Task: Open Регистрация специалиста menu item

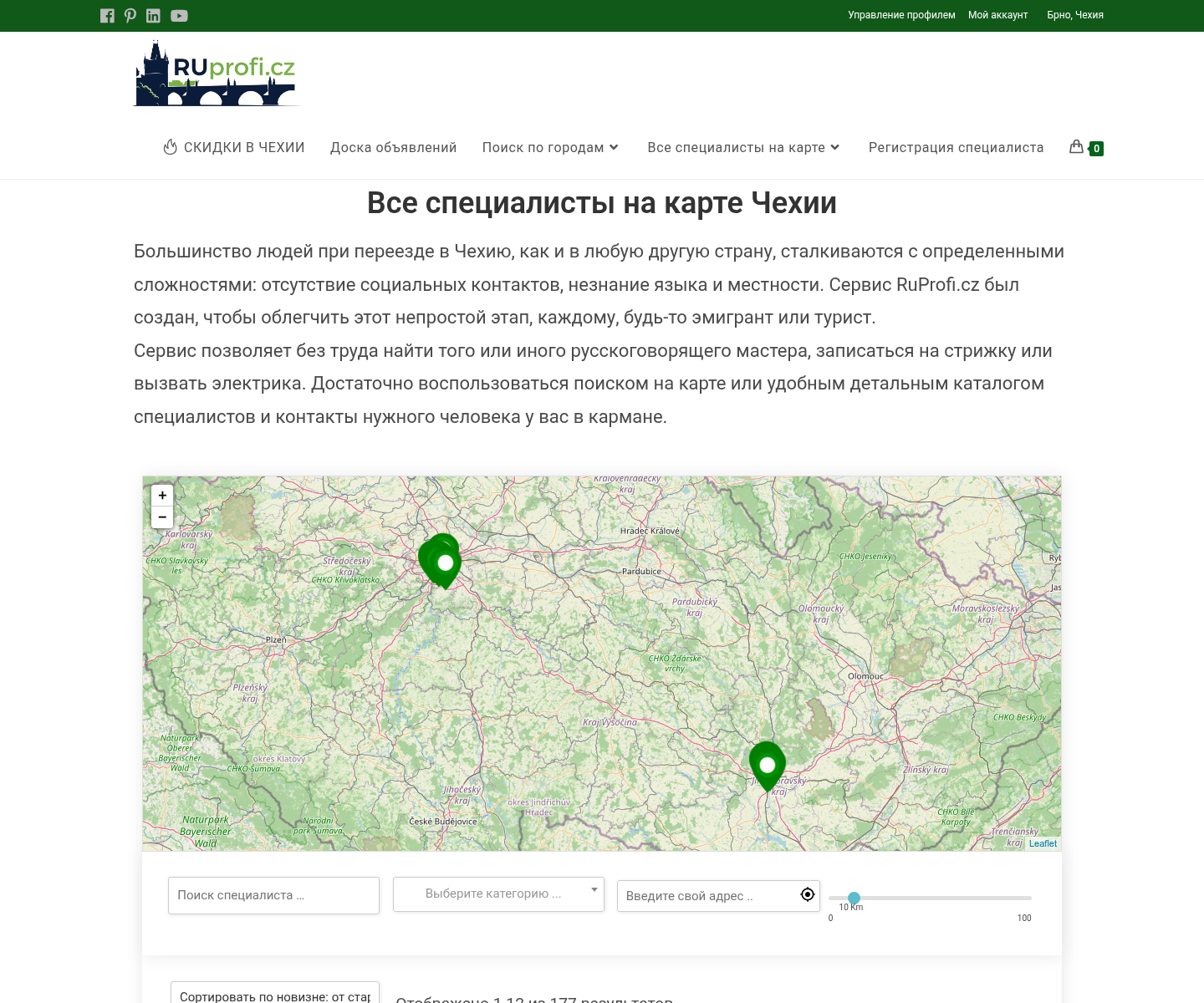Action: point(957,147)
